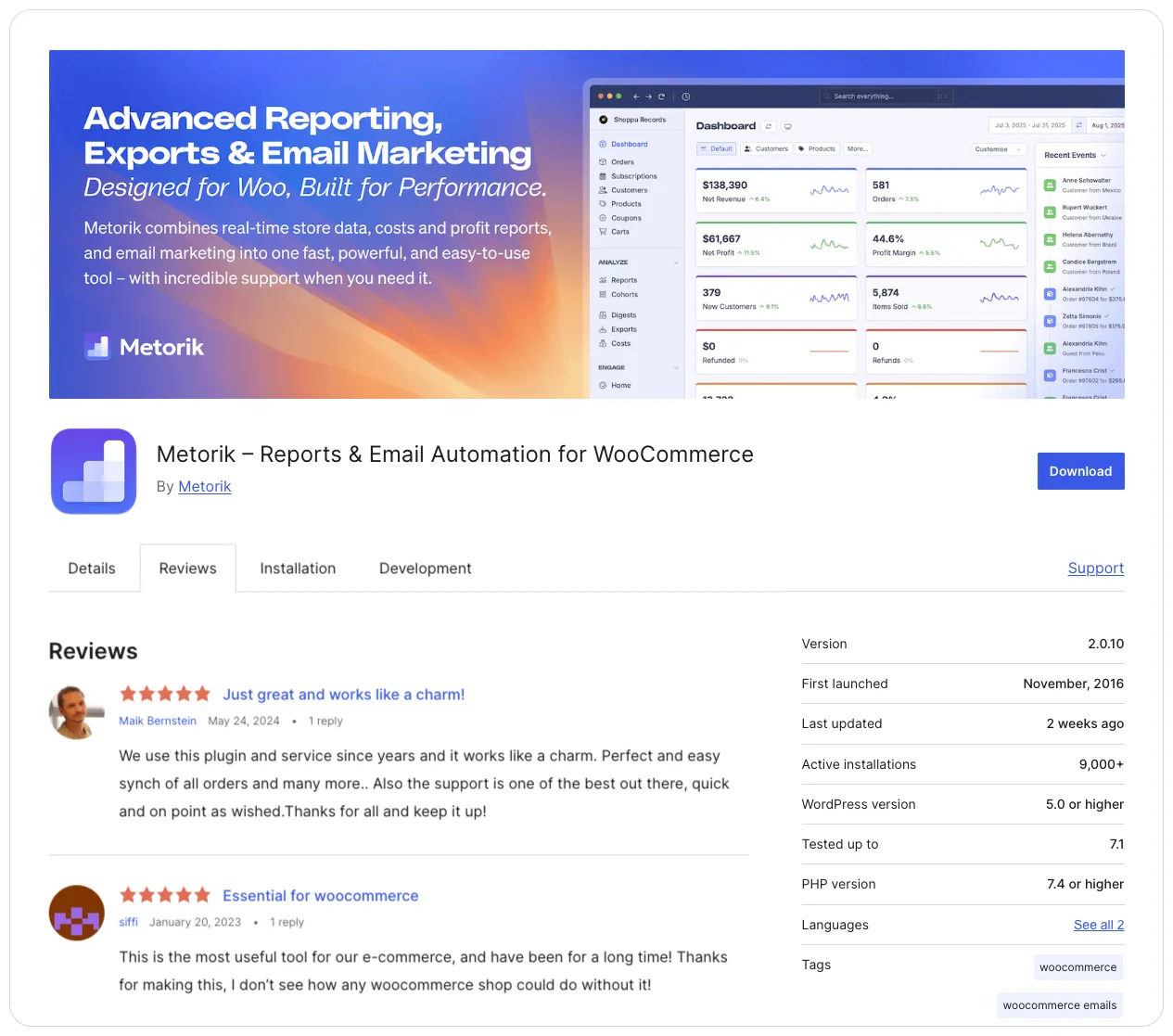
Task: Select the Reviews tab
Action: [187, 569]
